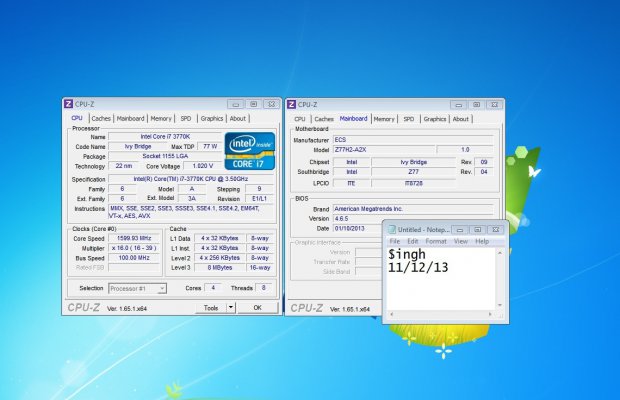This screenshot has width=620, height=400.
Task: Open Memory tab in left CPU-Z window
Action: (x=161, y=118)
